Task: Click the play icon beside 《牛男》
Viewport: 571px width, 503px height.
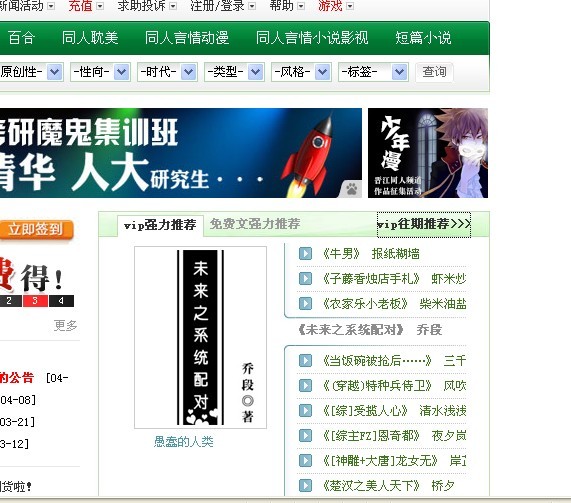Action: (305, 254)
